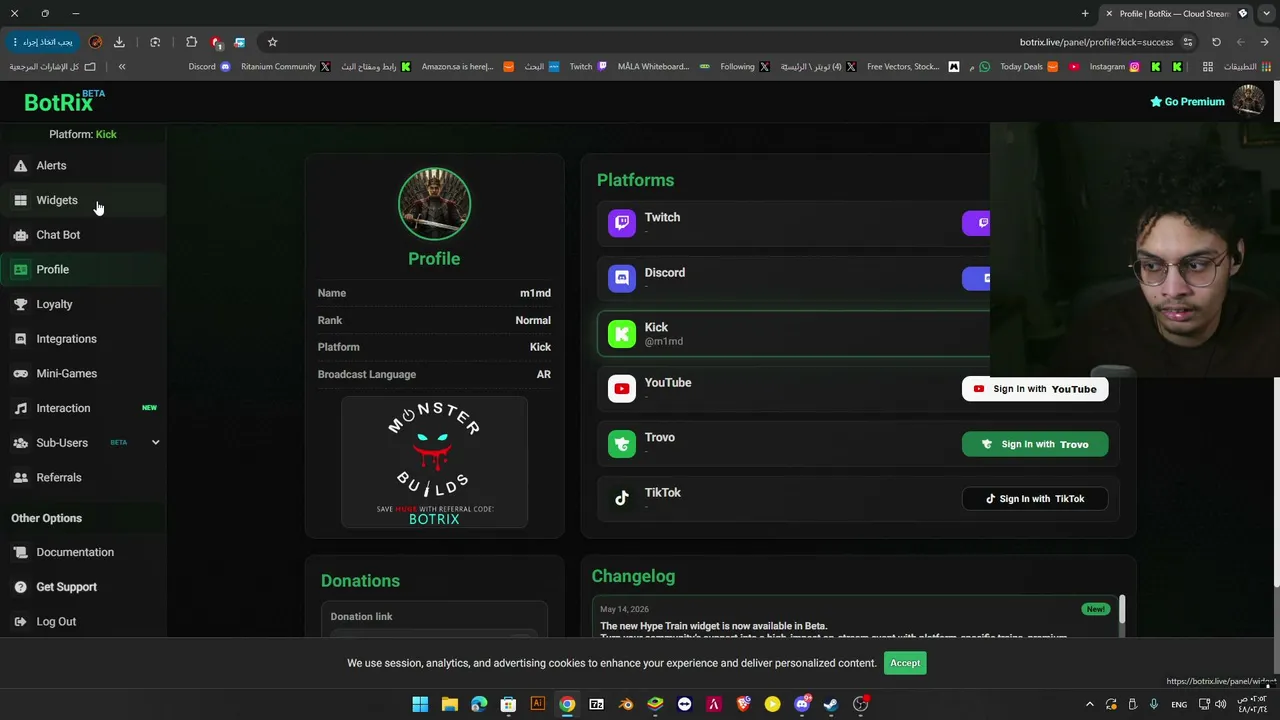Open the Windows Start menu
Screen dimensions: 1280x720
(420, 704)
